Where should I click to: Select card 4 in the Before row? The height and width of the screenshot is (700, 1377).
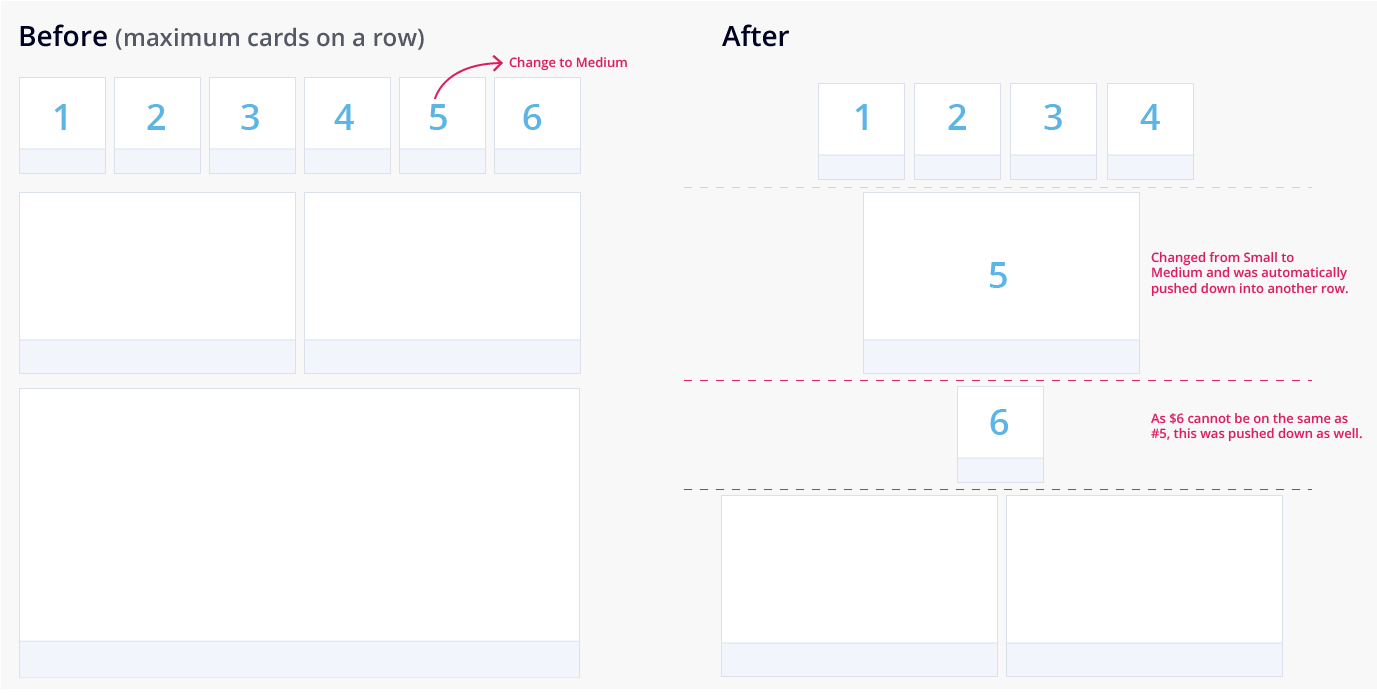[x=347, y=118]
